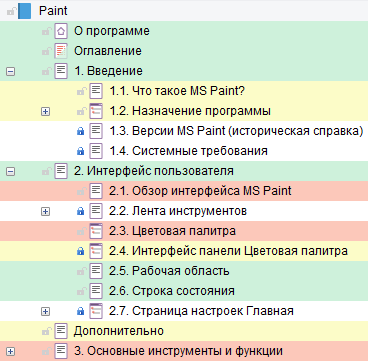Select 3. Основные инструменты и функции
Viewport: 368px width, 361px height.
pos(178,351)
